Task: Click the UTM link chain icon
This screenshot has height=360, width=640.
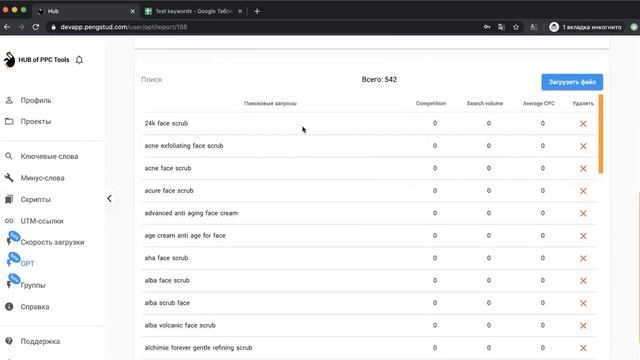Action: (9, 221)
